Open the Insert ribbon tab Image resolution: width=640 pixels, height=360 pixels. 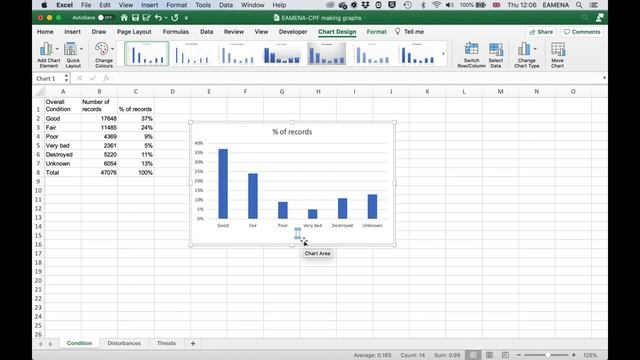click(72, 31)
